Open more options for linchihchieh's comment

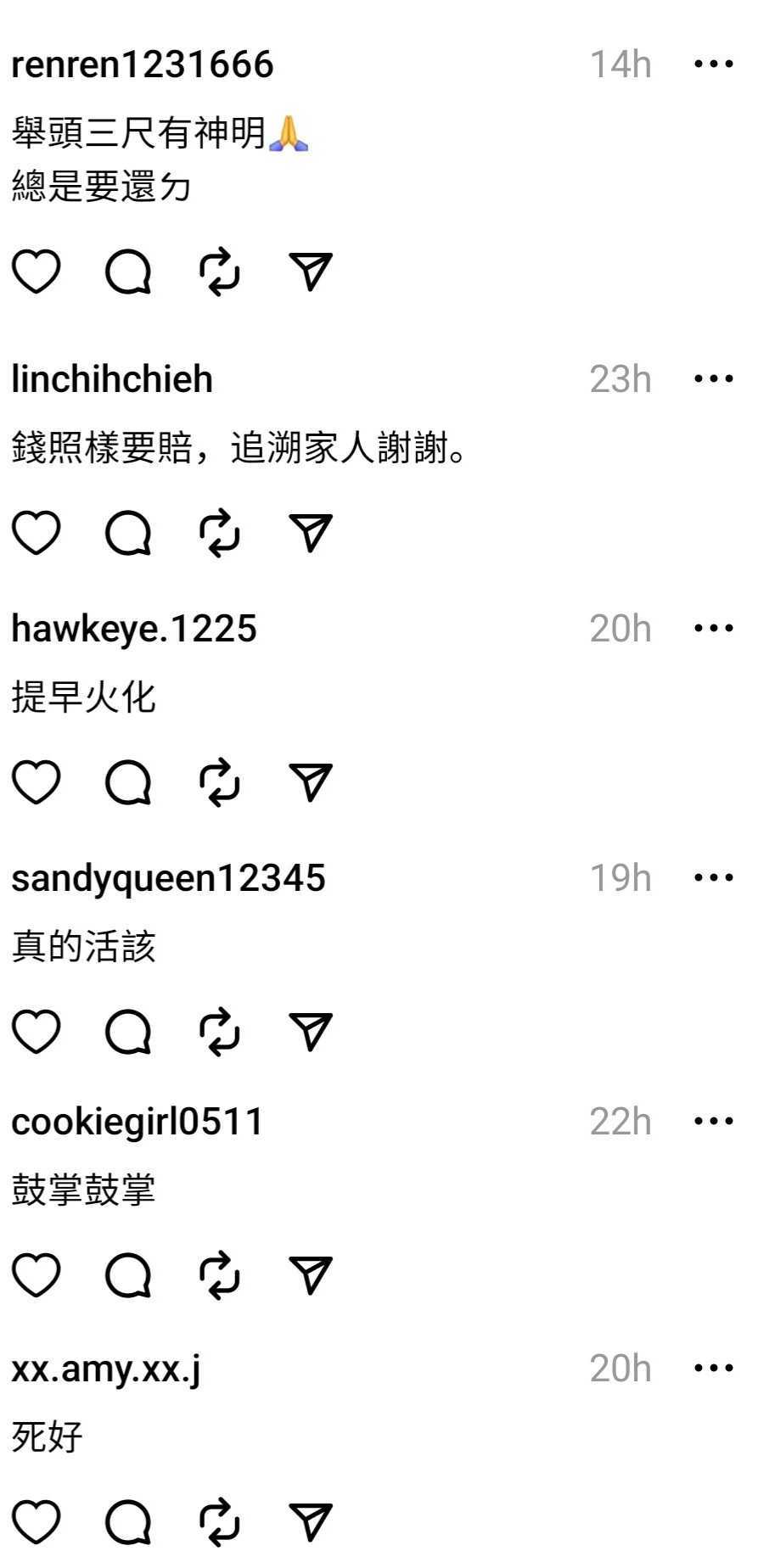pyautogui.click(x=713, y=378)
